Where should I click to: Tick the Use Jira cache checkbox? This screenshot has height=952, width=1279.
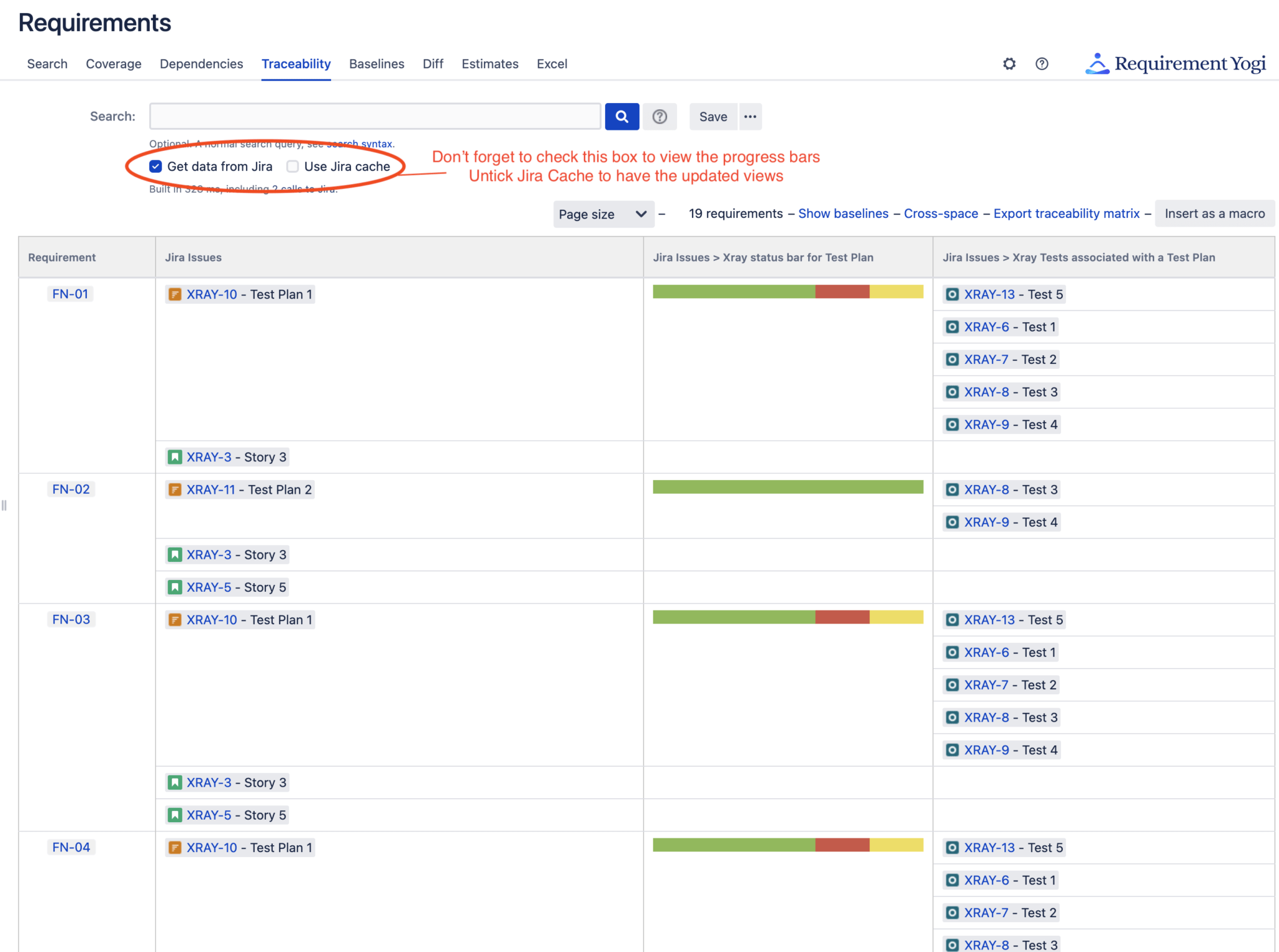coord(292,166)
